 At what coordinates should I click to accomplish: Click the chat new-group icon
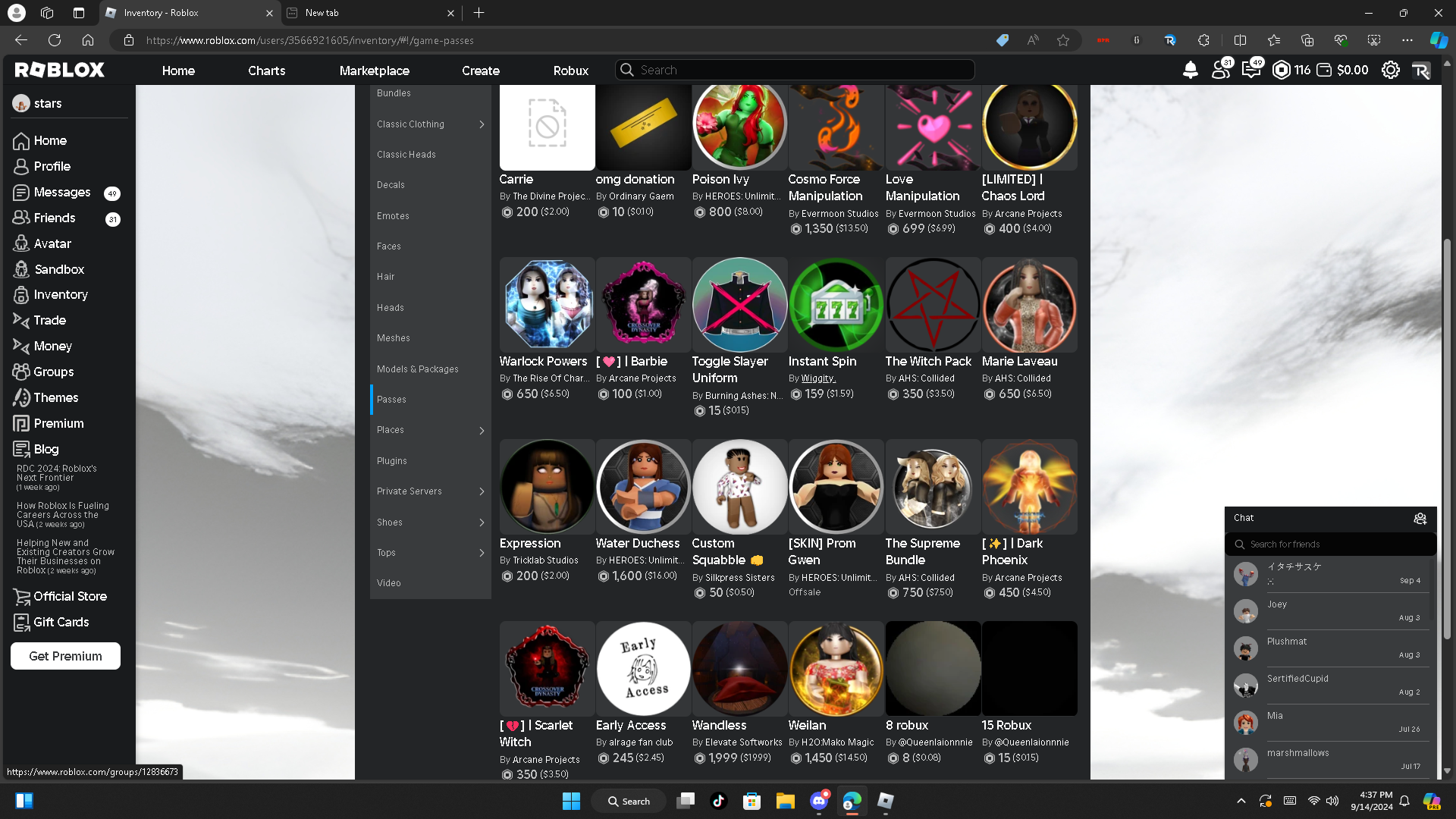coord(1420,519)
